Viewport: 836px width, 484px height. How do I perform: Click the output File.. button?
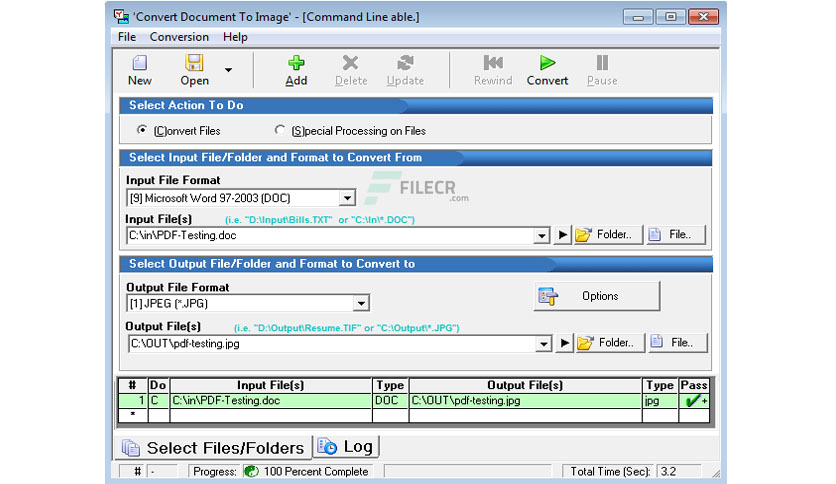click(x=678, y=343)
